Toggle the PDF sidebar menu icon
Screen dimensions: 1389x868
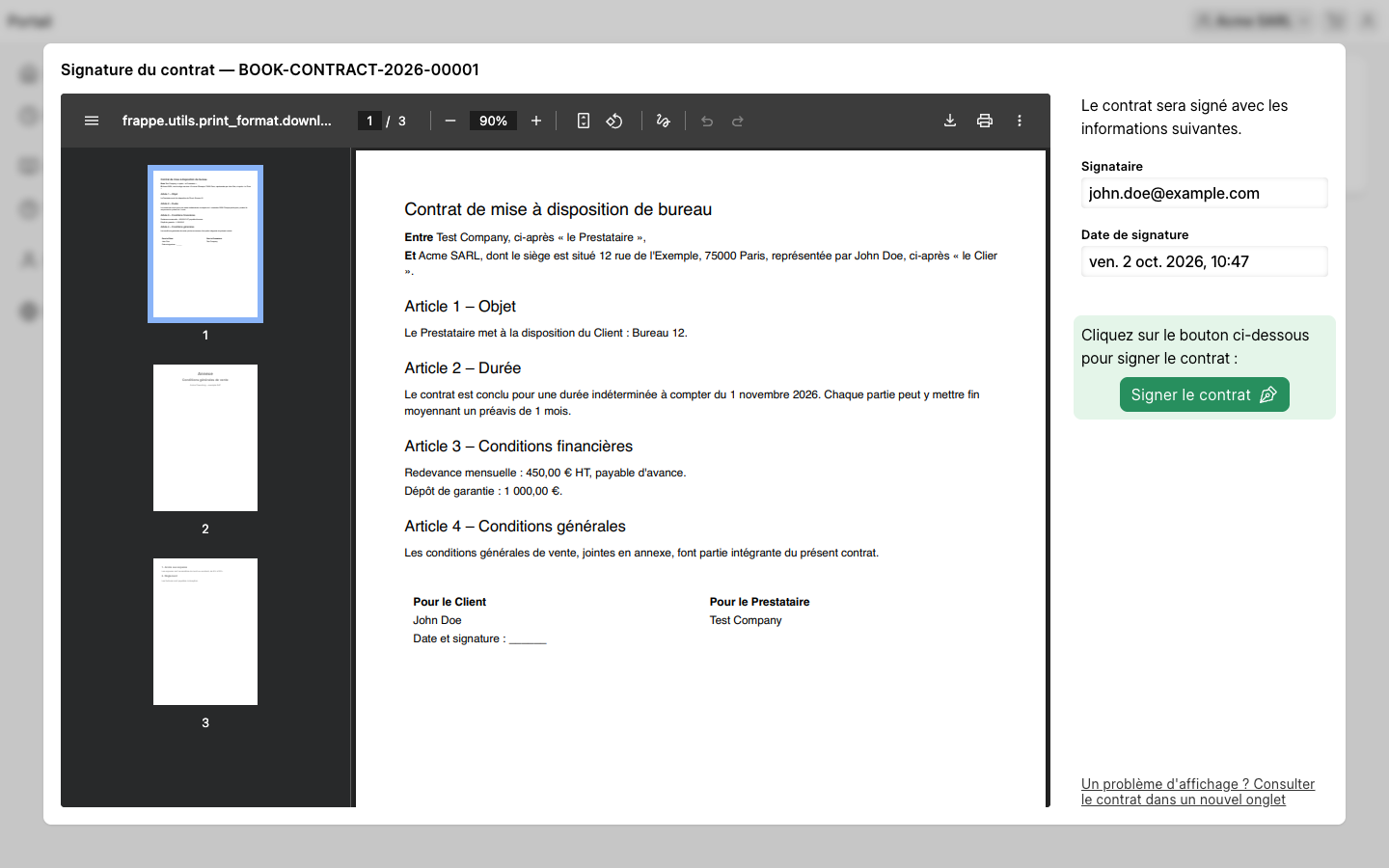coord(92,121)
